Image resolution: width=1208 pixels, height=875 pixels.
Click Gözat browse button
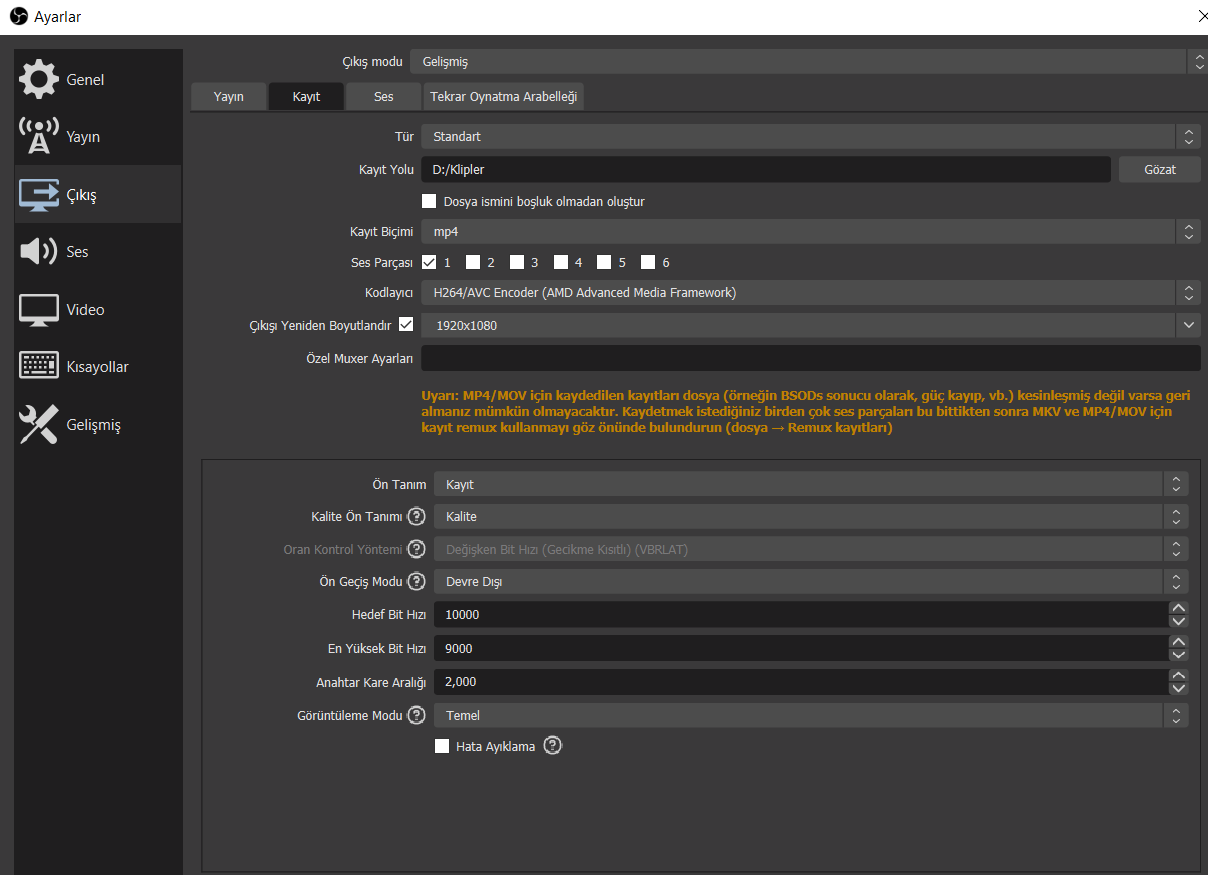coord(1160,169)
